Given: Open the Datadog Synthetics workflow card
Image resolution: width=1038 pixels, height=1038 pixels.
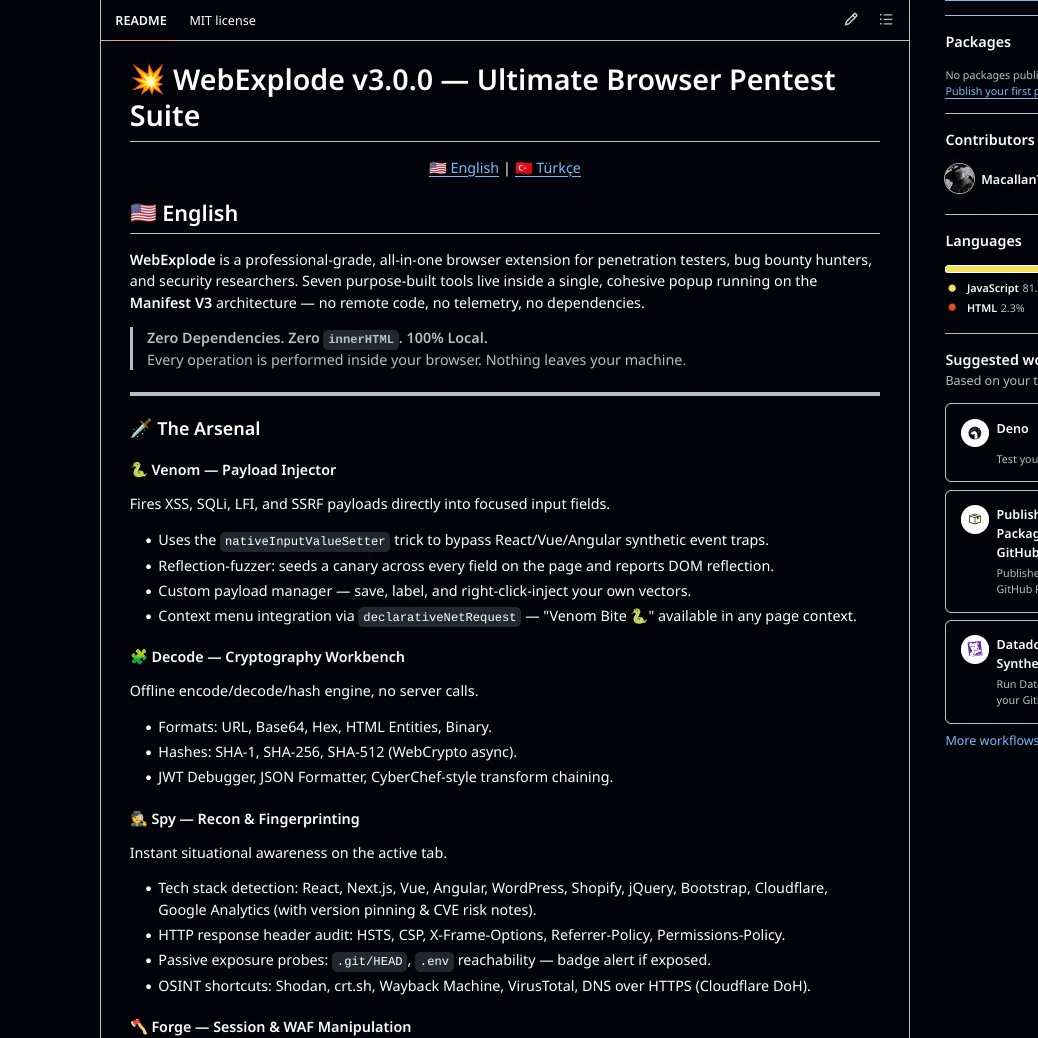Looking at the screenshot, I should 992,671.
